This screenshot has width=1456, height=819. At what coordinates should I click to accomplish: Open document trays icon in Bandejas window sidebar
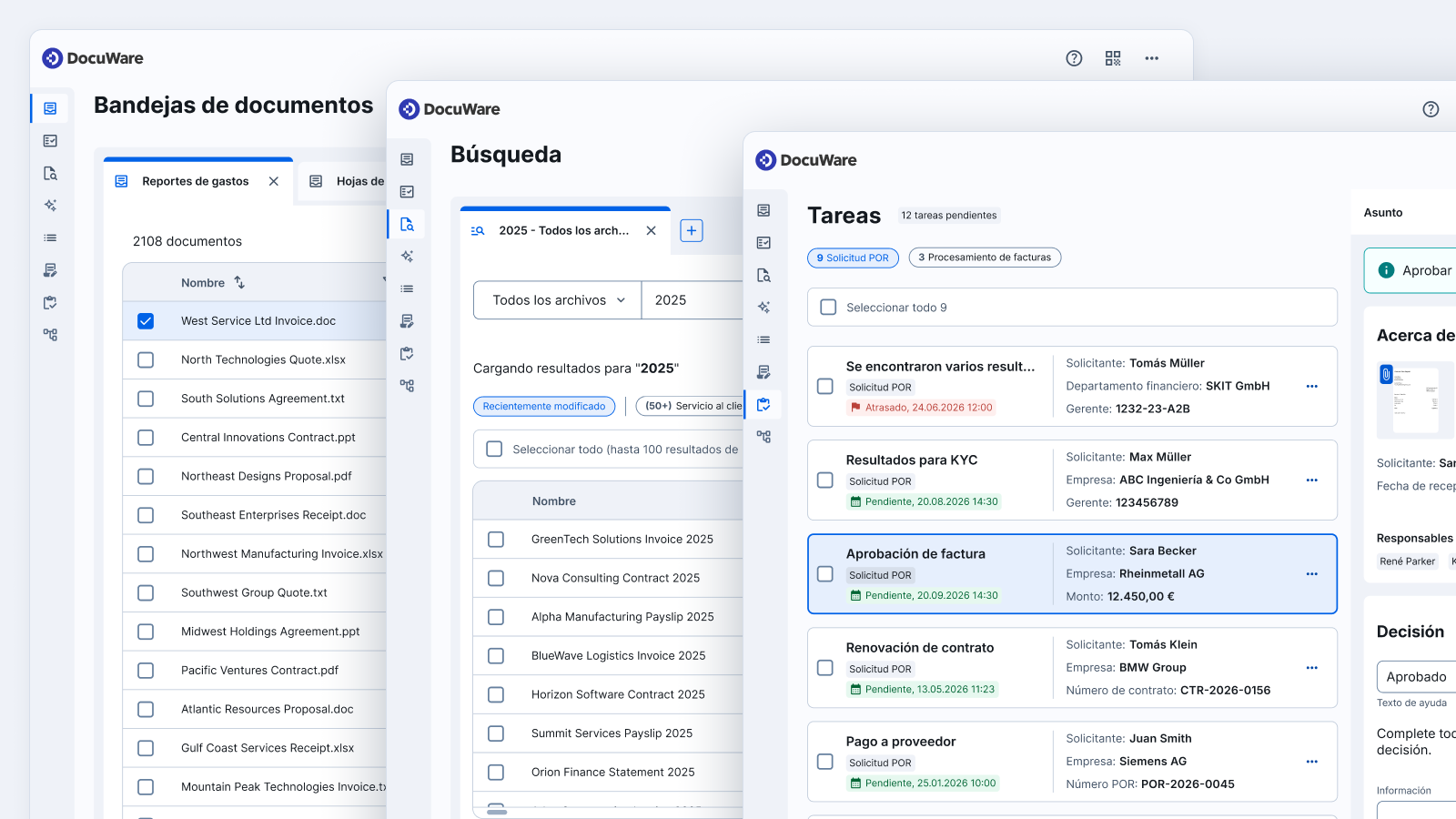tap(50, 108)
